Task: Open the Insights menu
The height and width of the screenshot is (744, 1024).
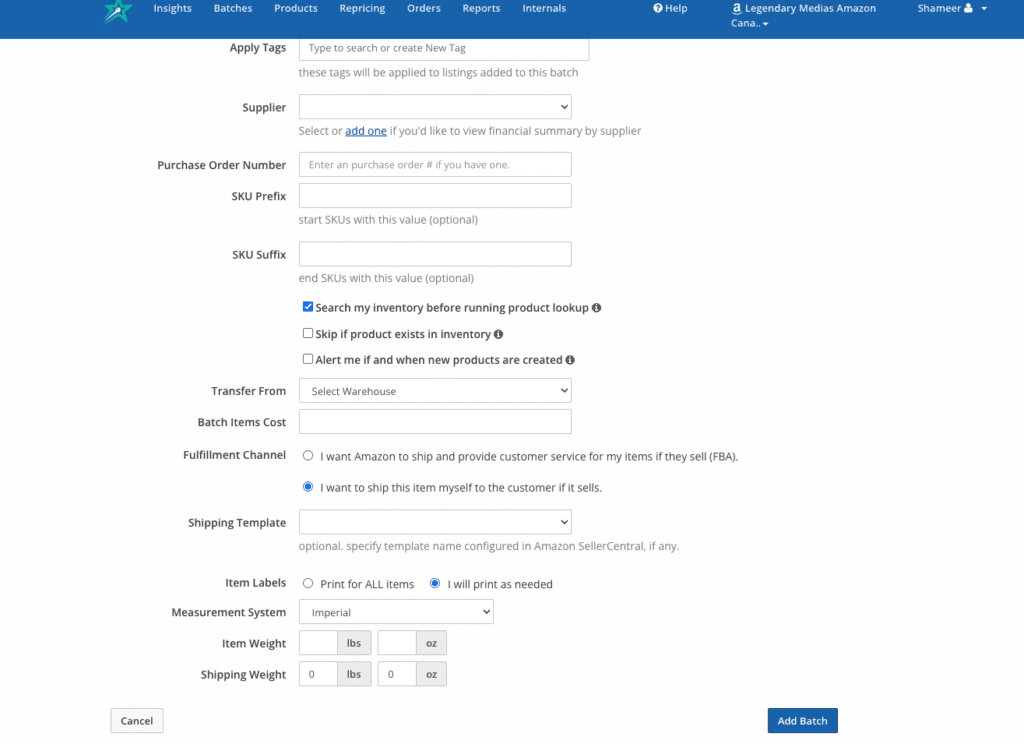Action: click(x=172, y=8)
